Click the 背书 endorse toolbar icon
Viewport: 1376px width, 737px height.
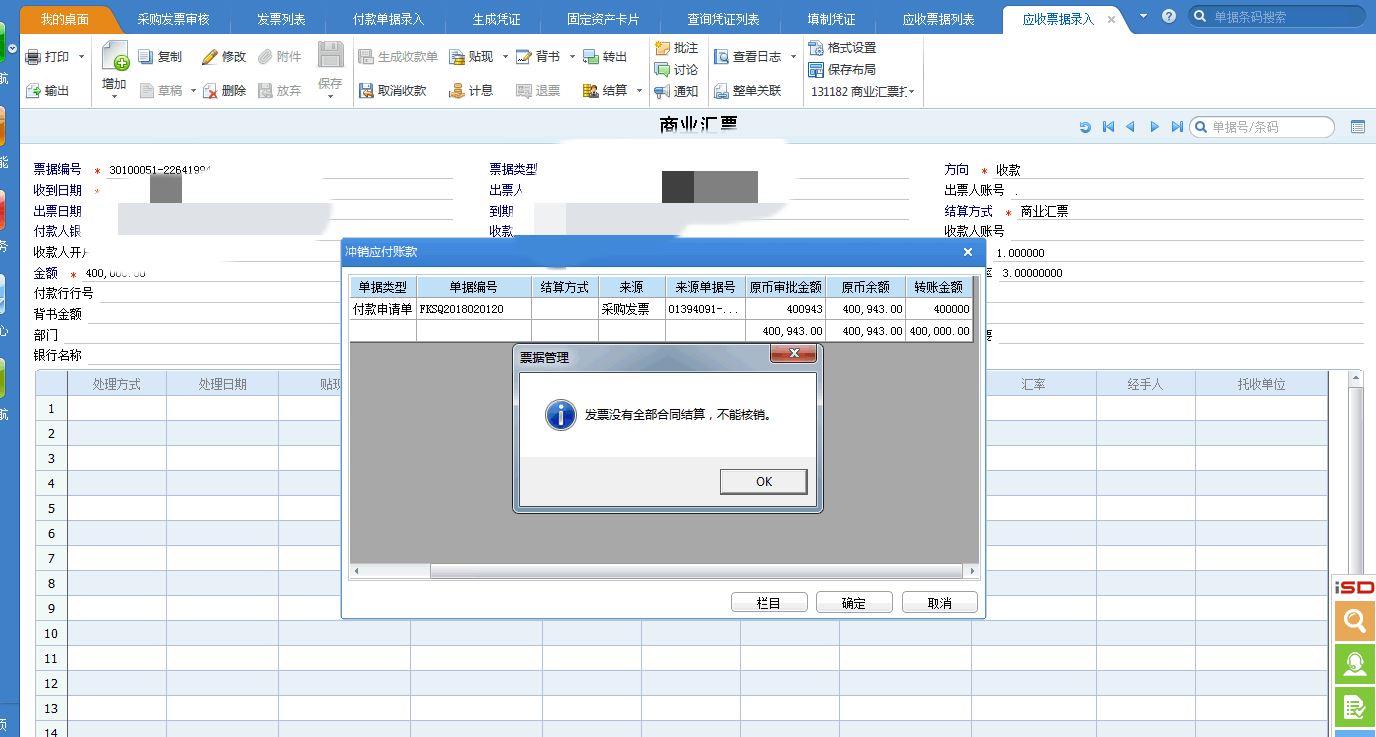point(524,57)
